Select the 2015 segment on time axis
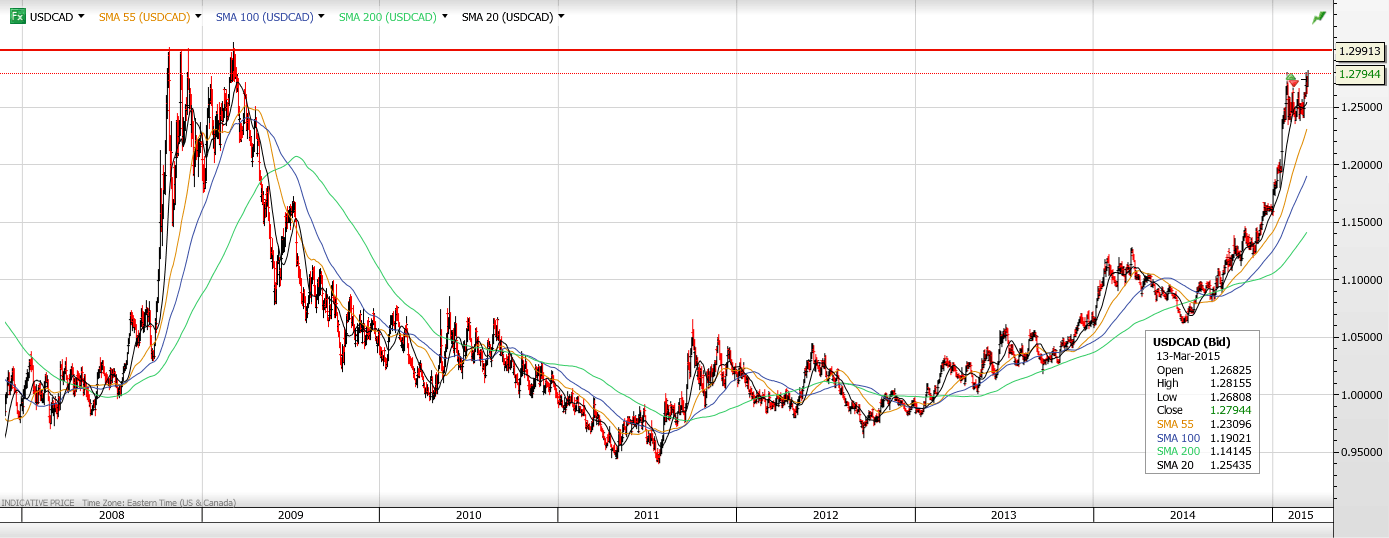 1301,515
